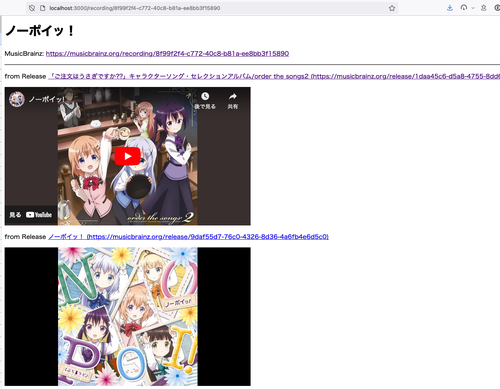
Task: Expand the dropdown arrow beside the gauge icon
Action: tap(473, 8)
